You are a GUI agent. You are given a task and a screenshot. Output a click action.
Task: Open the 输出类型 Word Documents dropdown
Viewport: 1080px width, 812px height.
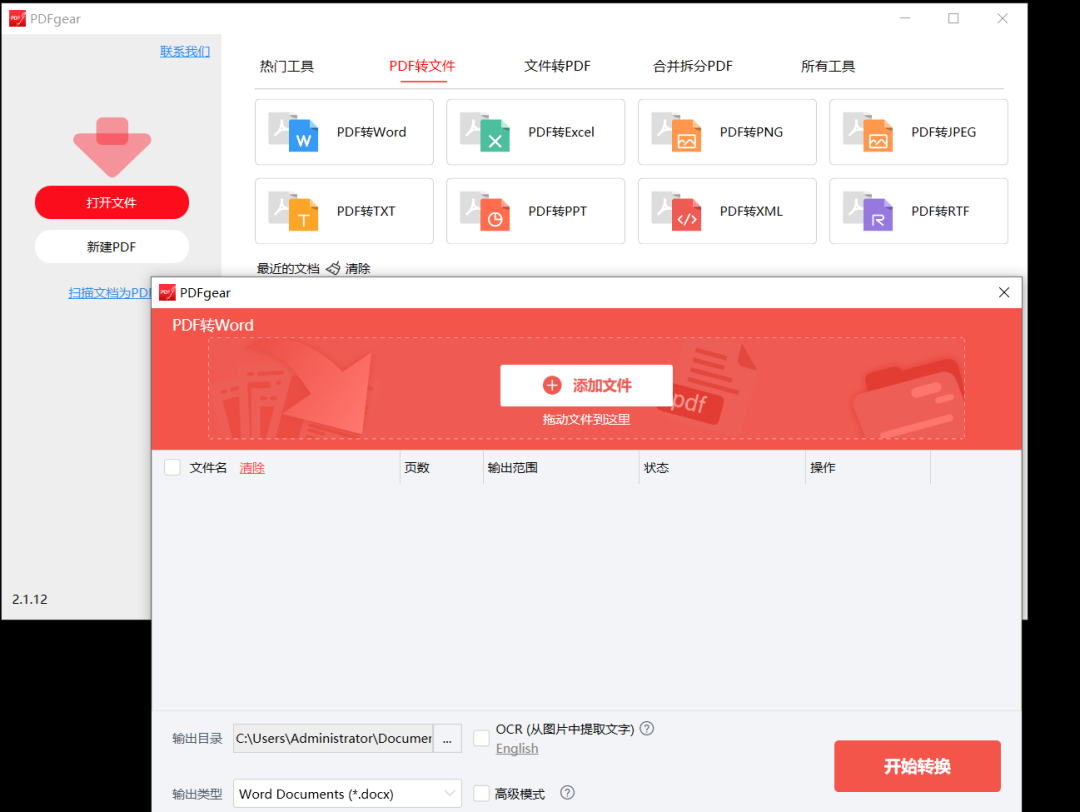347,793
